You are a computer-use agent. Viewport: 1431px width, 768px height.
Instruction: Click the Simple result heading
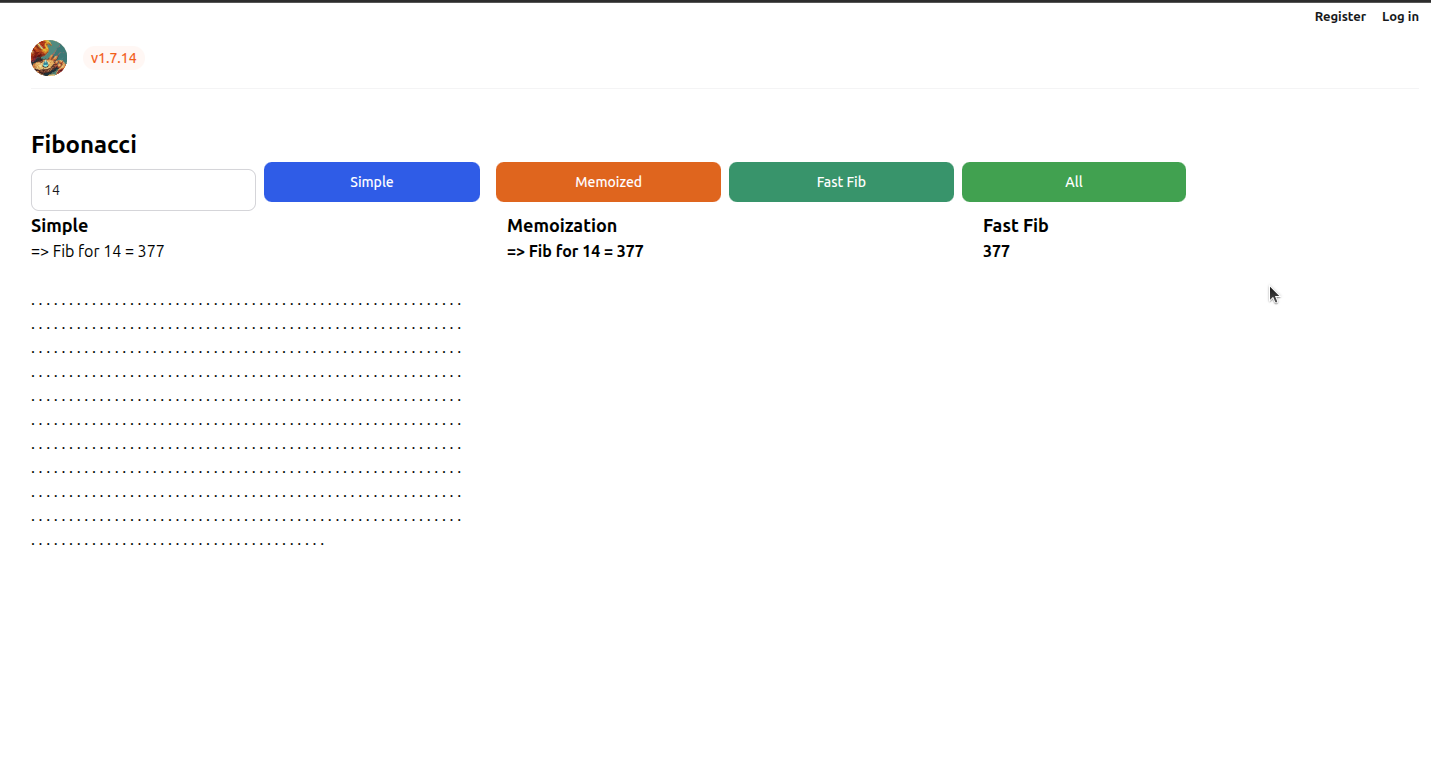(60, 226)
